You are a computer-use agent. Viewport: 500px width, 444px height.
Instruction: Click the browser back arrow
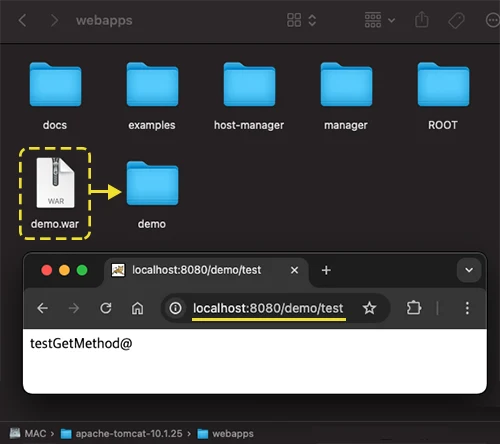point(42,308)
